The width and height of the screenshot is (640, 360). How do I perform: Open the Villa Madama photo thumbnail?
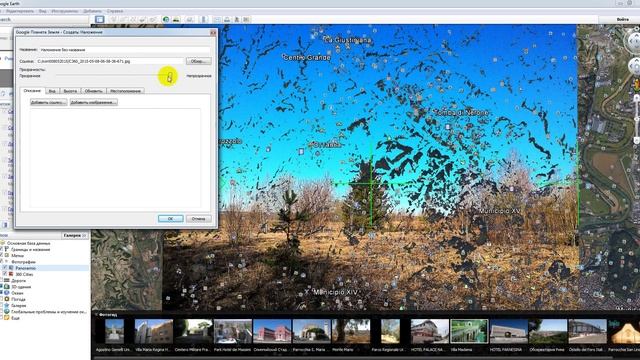click(469, 331)
